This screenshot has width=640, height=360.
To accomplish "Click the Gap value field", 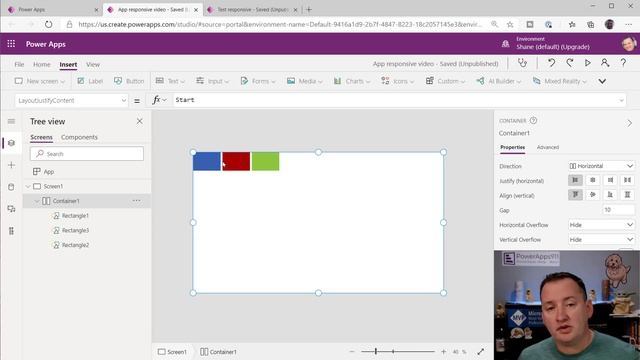I will 618,210.
